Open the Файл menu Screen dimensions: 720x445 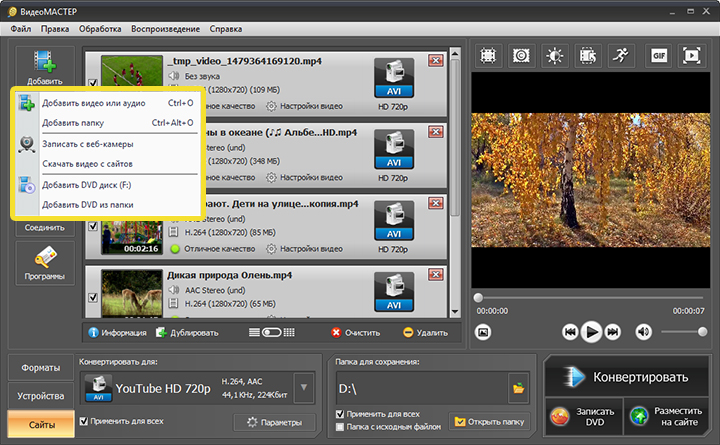(21, 29)
